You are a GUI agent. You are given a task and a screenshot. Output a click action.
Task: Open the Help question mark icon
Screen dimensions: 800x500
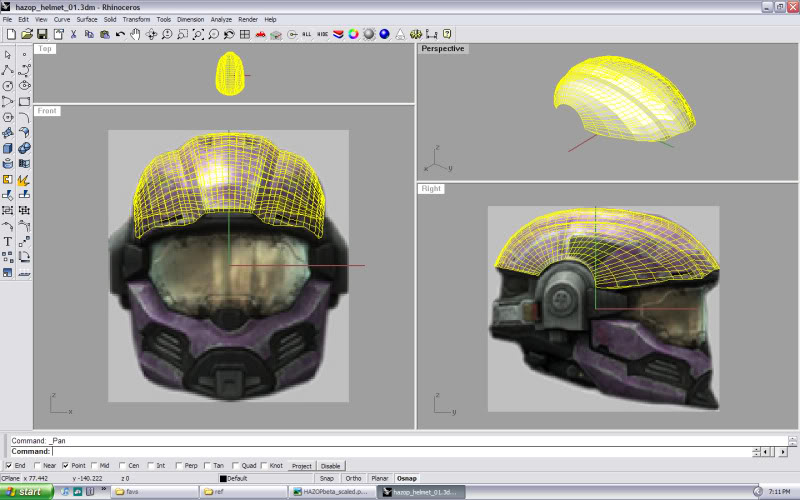[x=447, y=34]
